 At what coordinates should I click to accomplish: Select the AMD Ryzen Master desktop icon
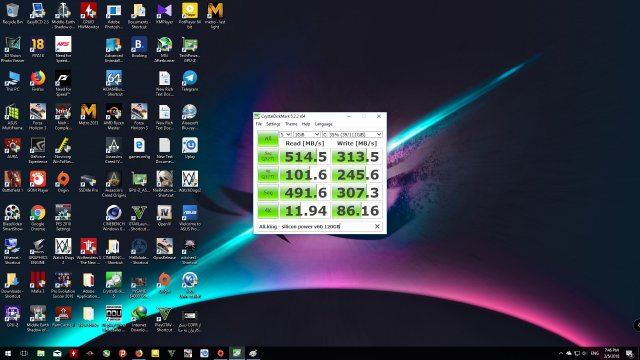tap(113, 117)
